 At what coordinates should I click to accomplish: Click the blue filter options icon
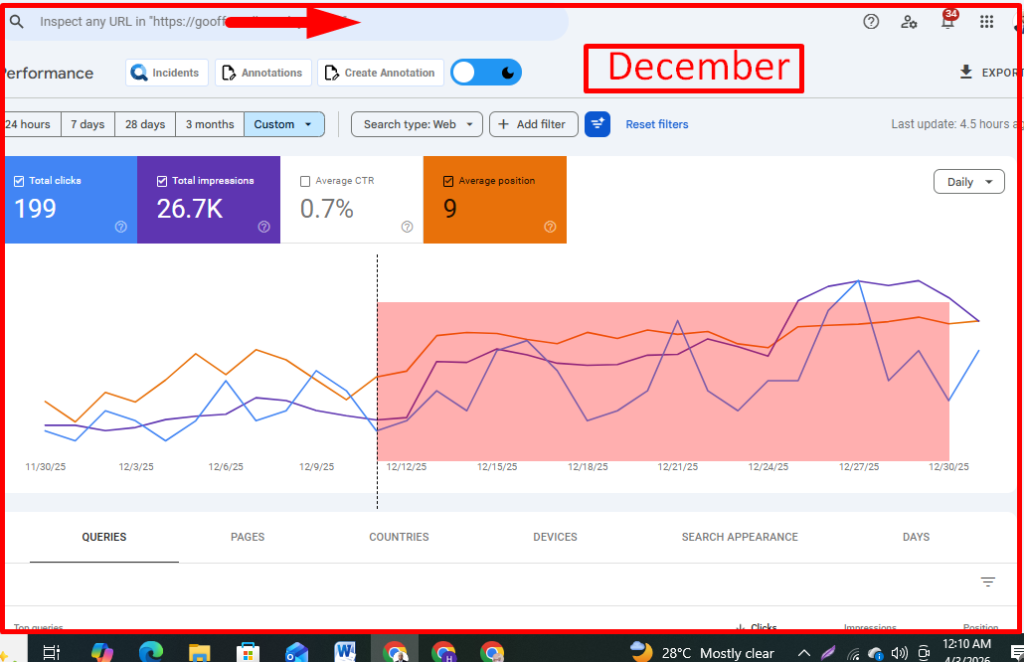(597, 124)
